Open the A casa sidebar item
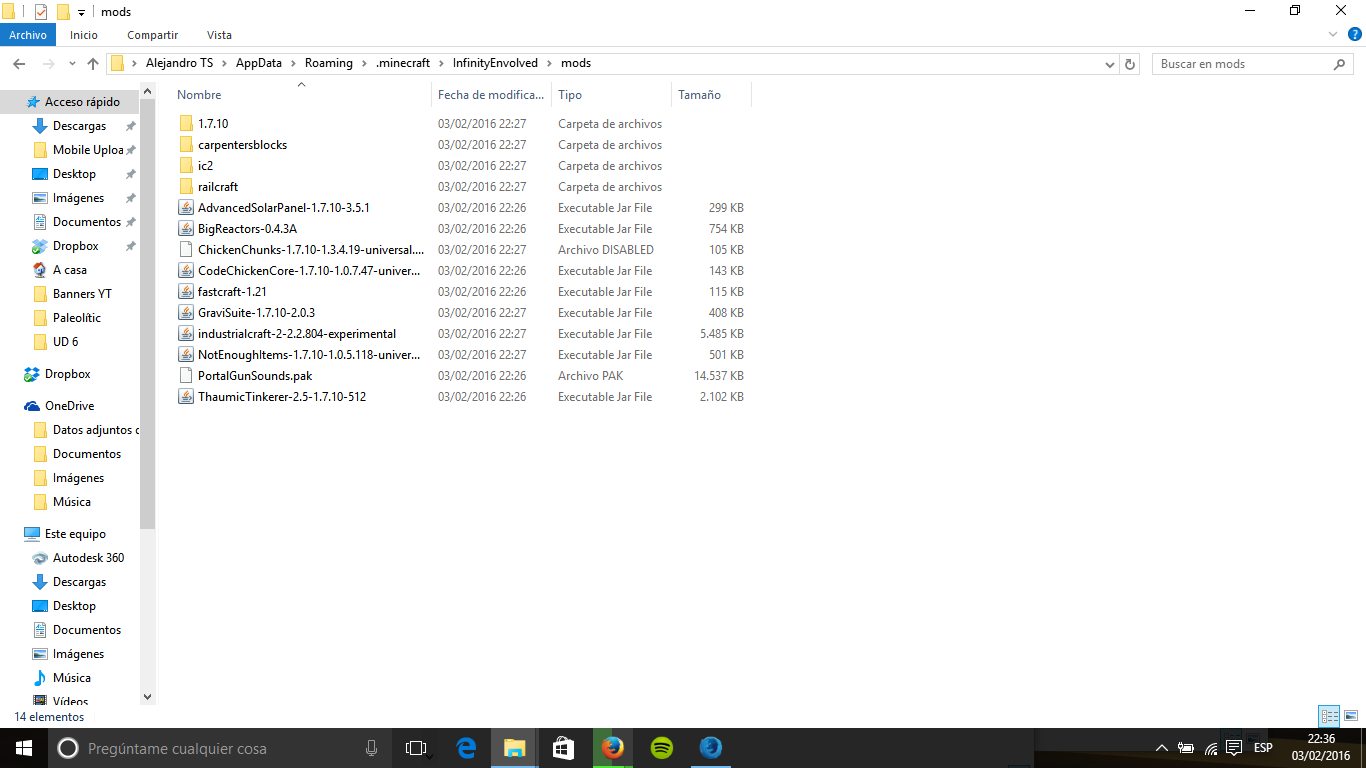Screen dimensions: 1366x768 (x=69, y=270)
